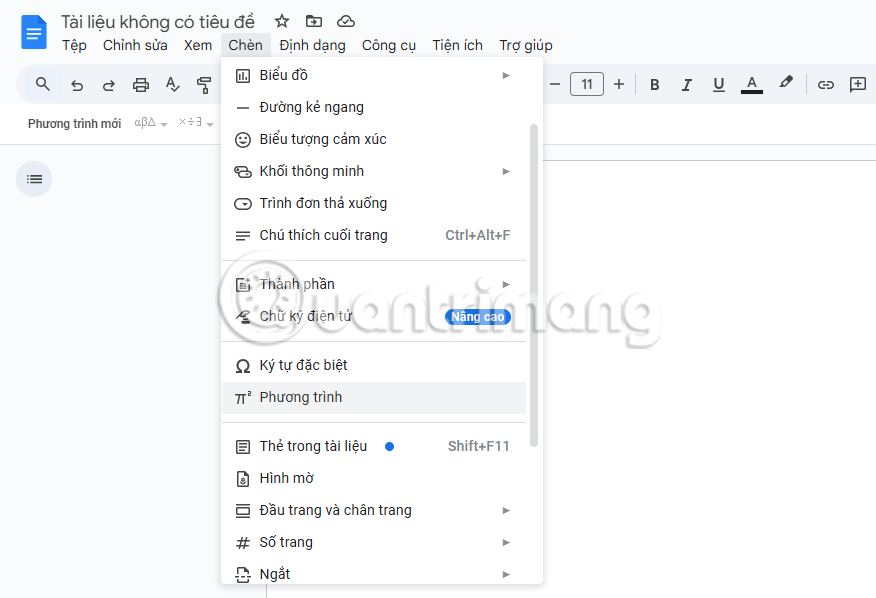Insert Đường kẻ ngang
876x598 pixels.
coord(374,107)
